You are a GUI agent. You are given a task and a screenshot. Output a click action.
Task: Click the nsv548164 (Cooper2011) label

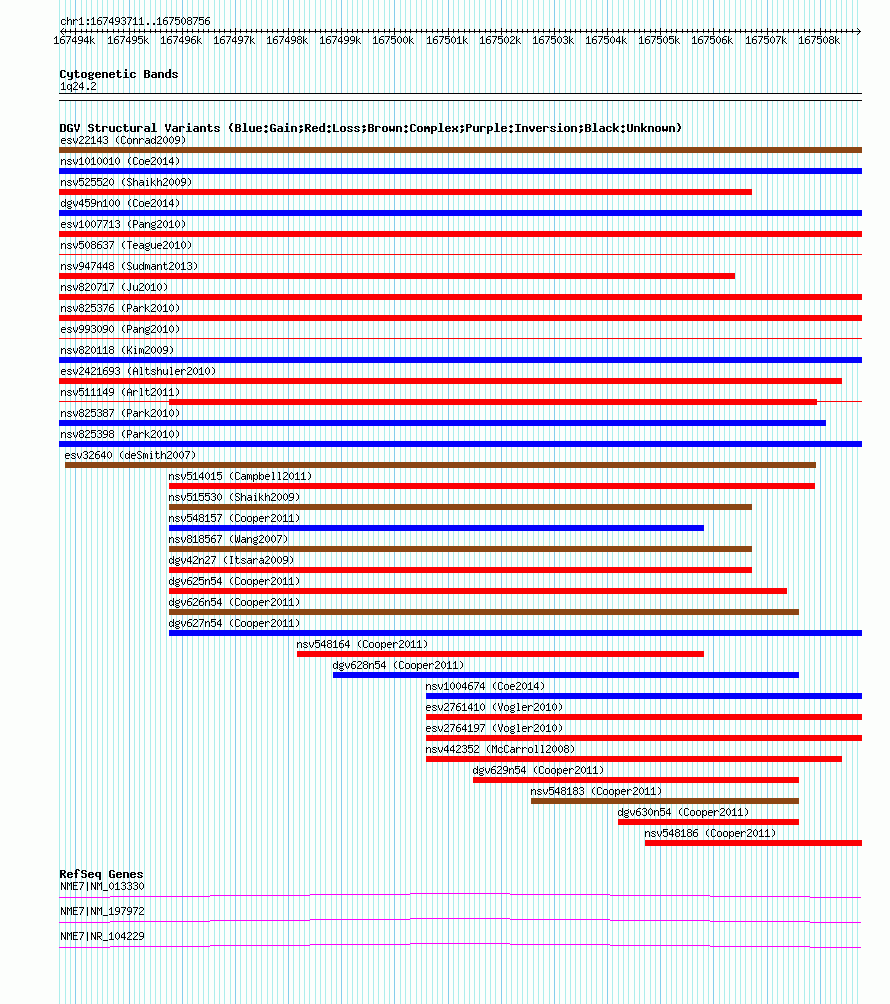point(362,644)
